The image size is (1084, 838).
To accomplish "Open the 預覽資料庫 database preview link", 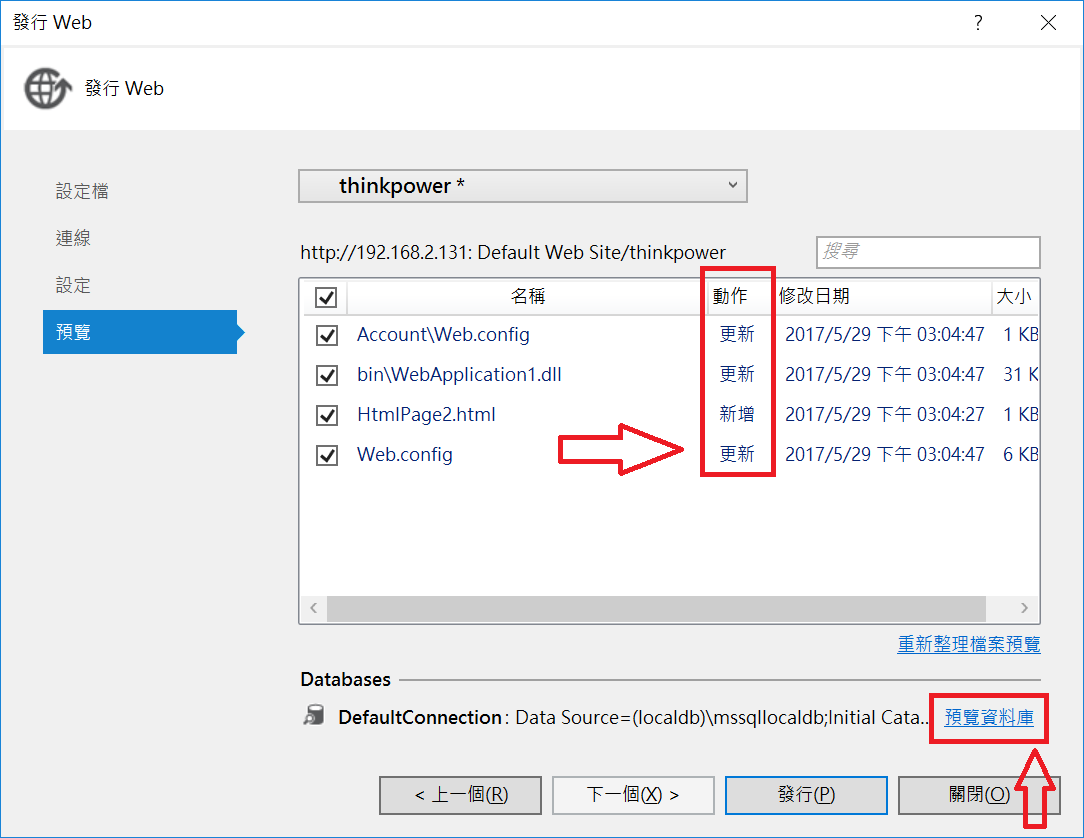I will click(989, 717).
